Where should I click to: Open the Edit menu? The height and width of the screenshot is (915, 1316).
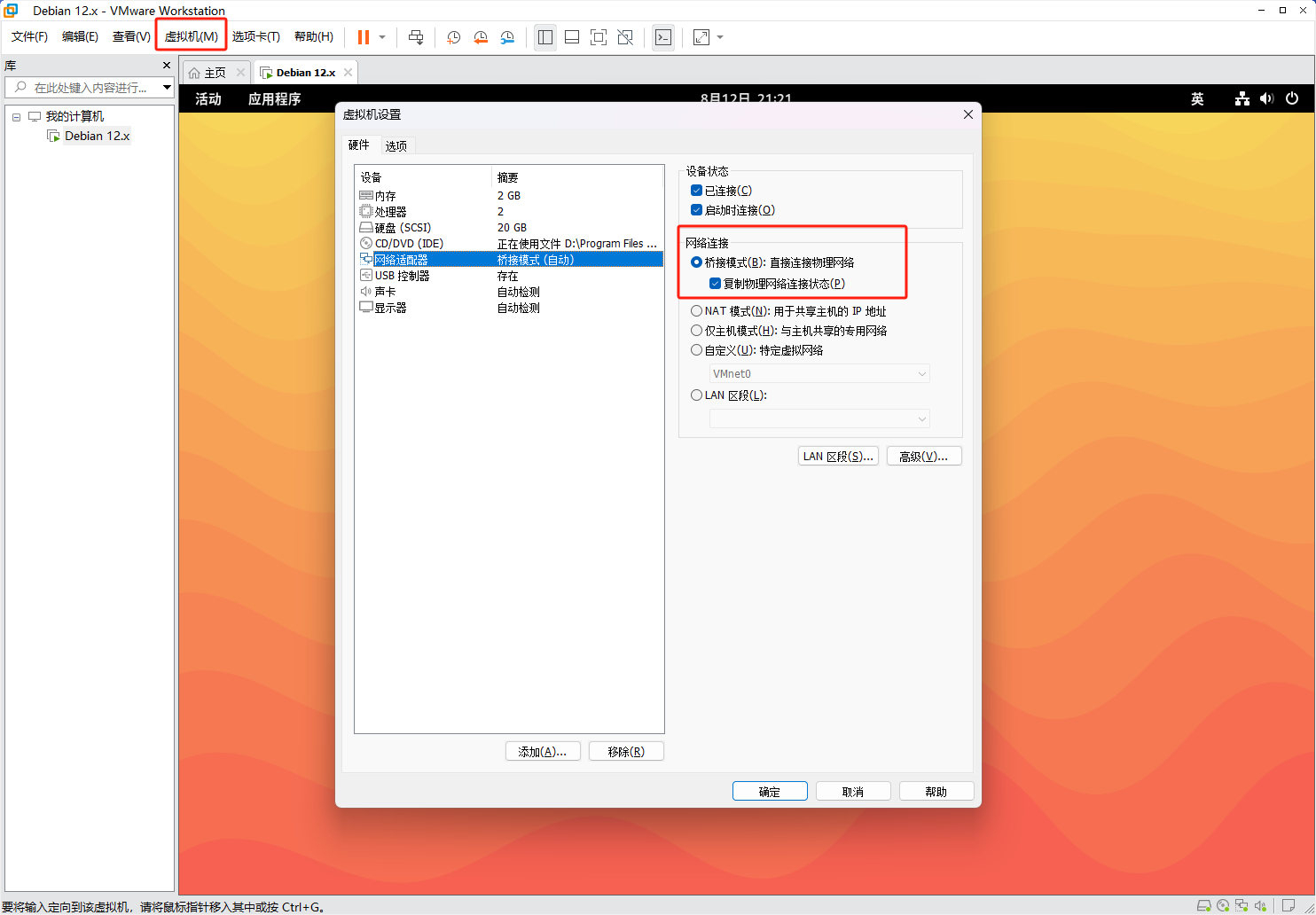(x=80, y=37)
